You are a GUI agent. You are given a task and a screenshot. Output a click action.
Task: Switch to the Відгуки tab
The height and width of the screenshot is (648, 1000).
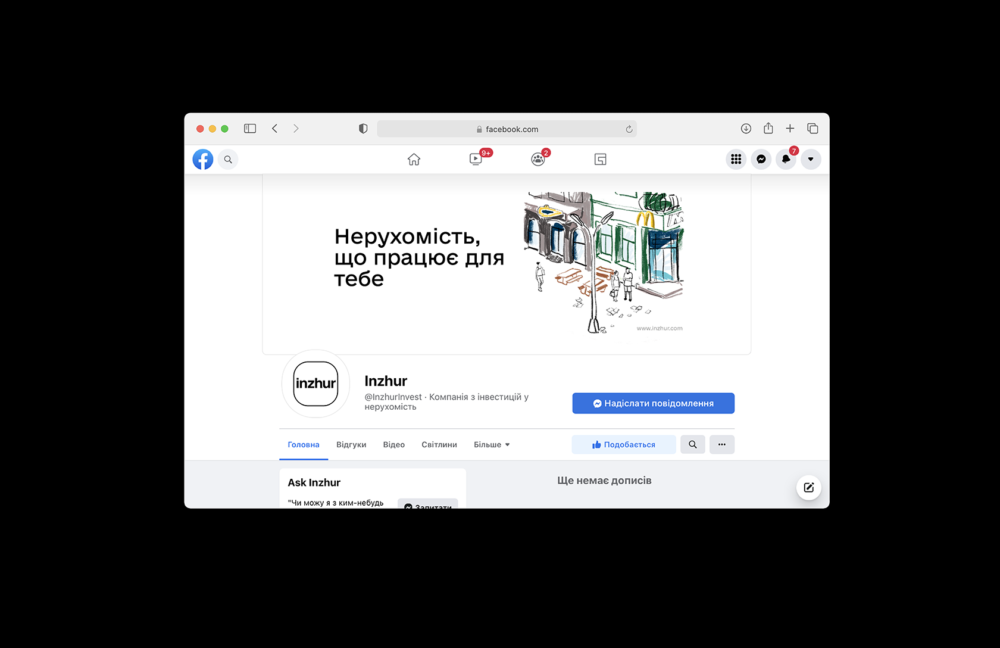pyautogui.click(x=351, y=444)
